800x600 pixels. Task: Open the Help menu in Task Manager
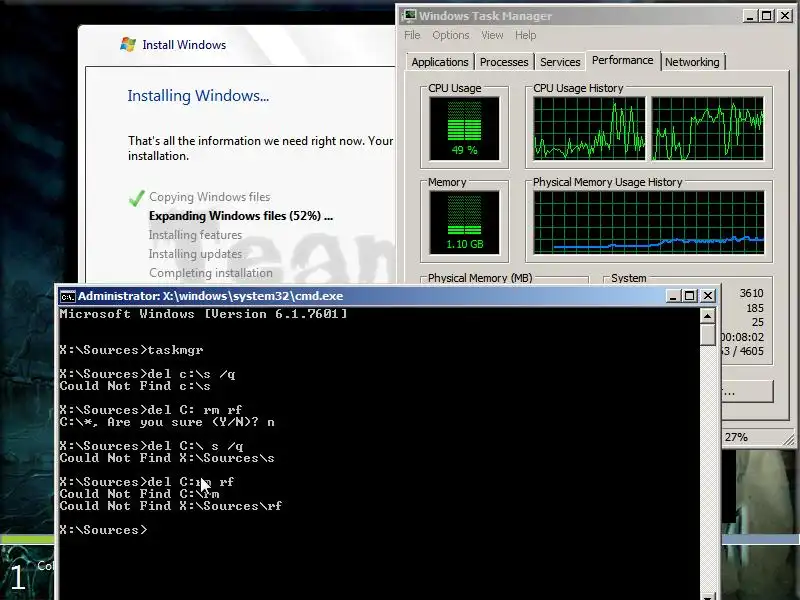tap(525, 35)
